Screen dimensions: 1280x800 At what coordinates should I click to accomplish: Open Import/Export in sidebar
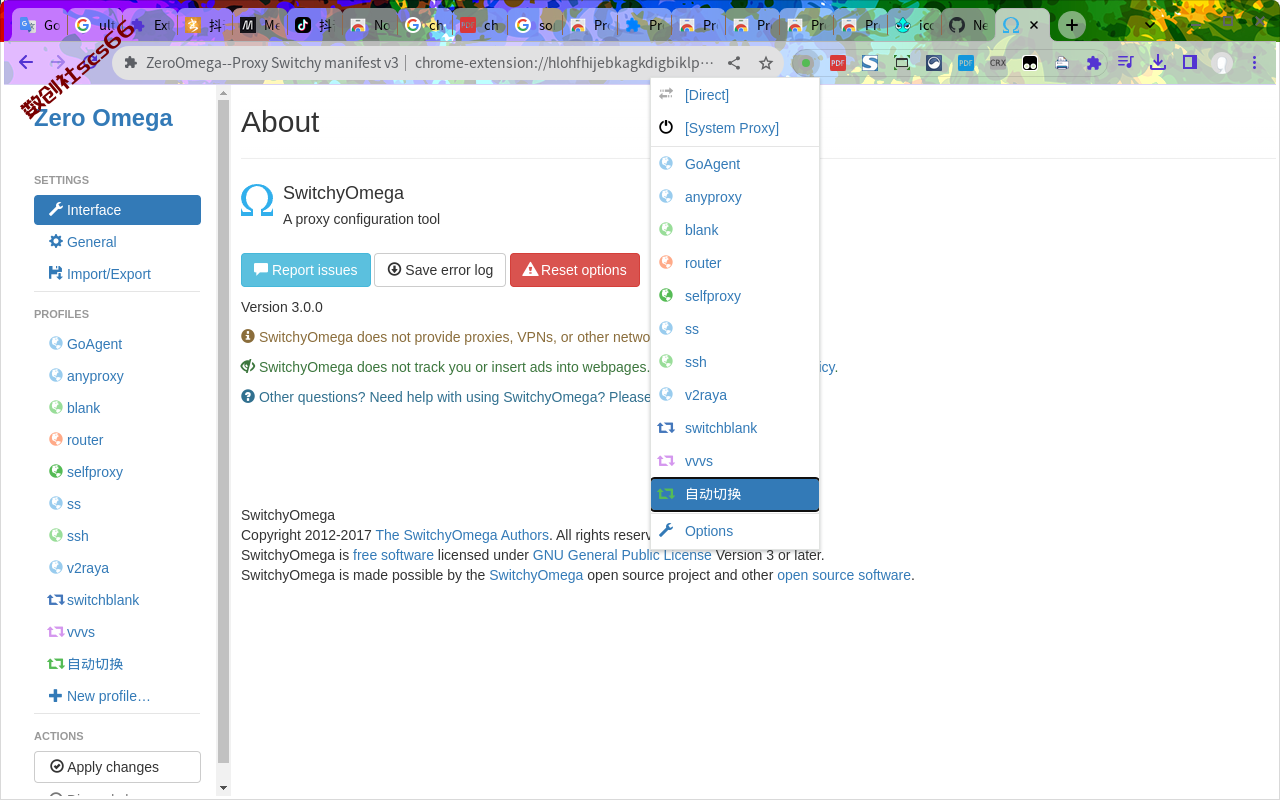[x=117, y=274]
